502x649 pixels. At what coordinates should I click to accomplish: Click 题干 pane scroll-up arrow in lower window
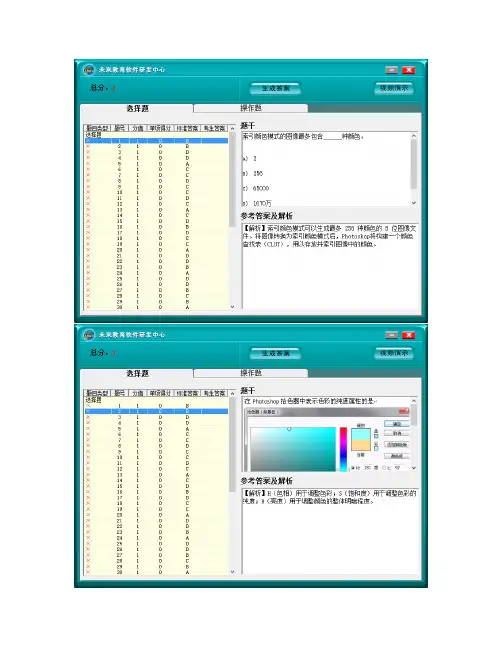(414, 401)
